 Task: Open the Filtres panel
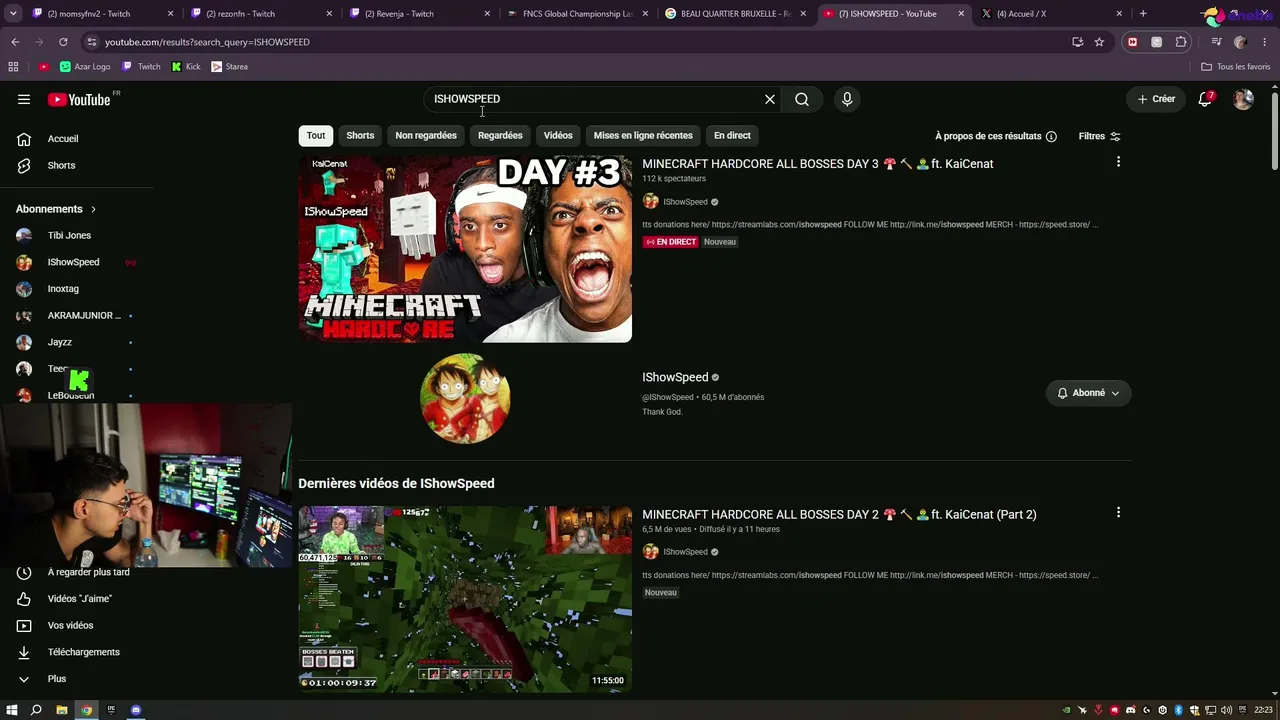tap(1100, 136)
